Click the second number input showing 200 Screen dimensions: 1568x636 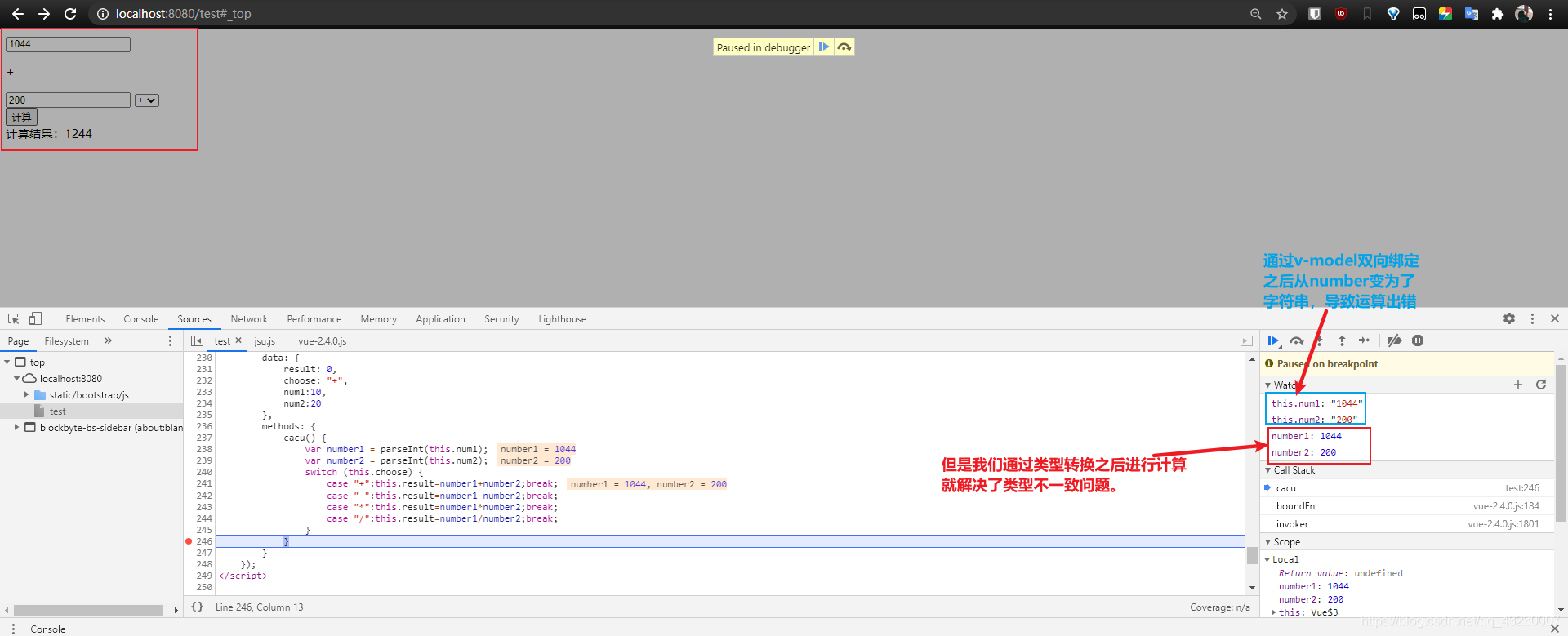click(x=68, y=100)
